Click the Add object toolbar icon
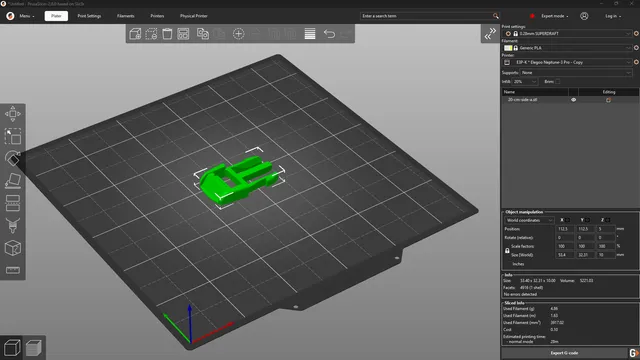This screenshot has height=360, width=640. [x=135, y=33]
